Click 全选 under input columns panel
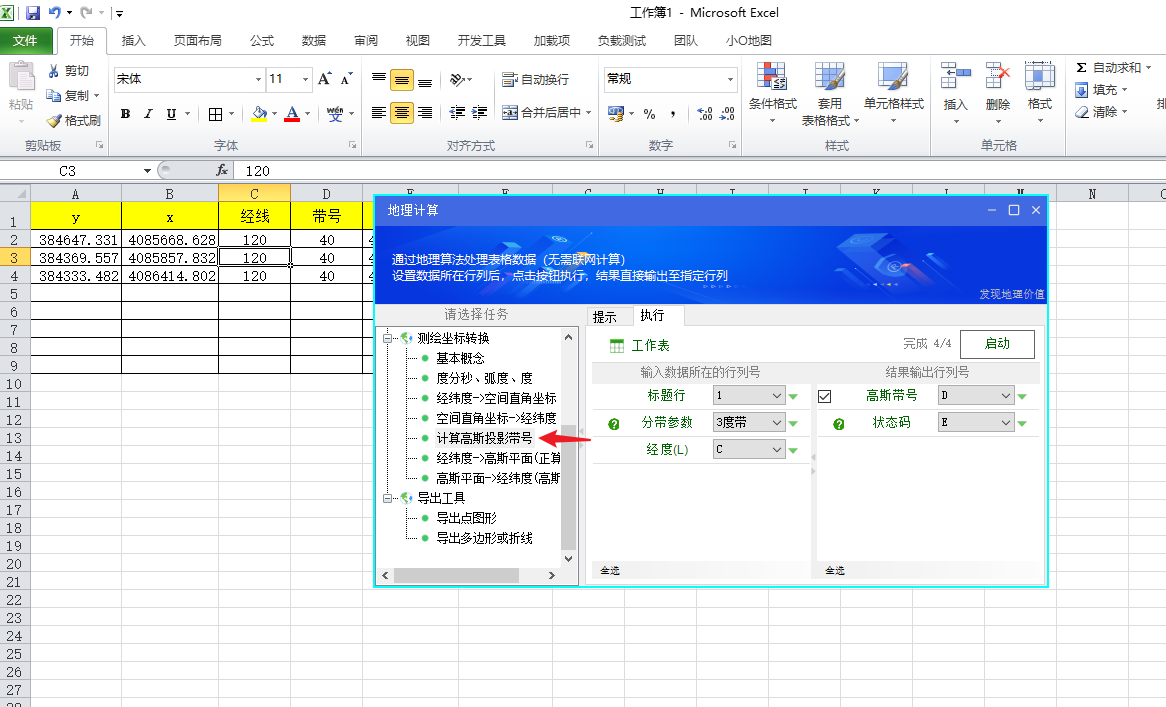 [610, 571]
